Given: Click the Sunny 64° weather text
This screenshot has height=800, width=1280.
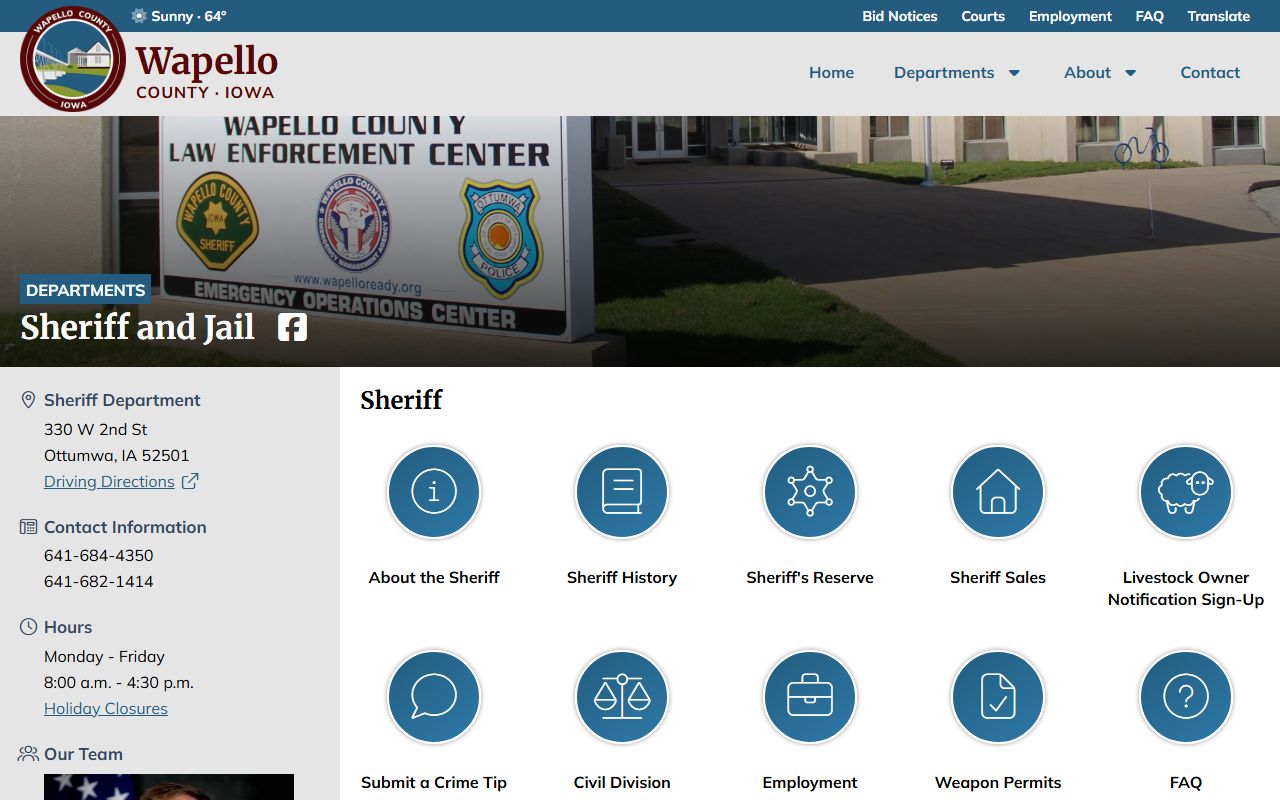Looking at the screenshot, I should [x=189, y=16].
